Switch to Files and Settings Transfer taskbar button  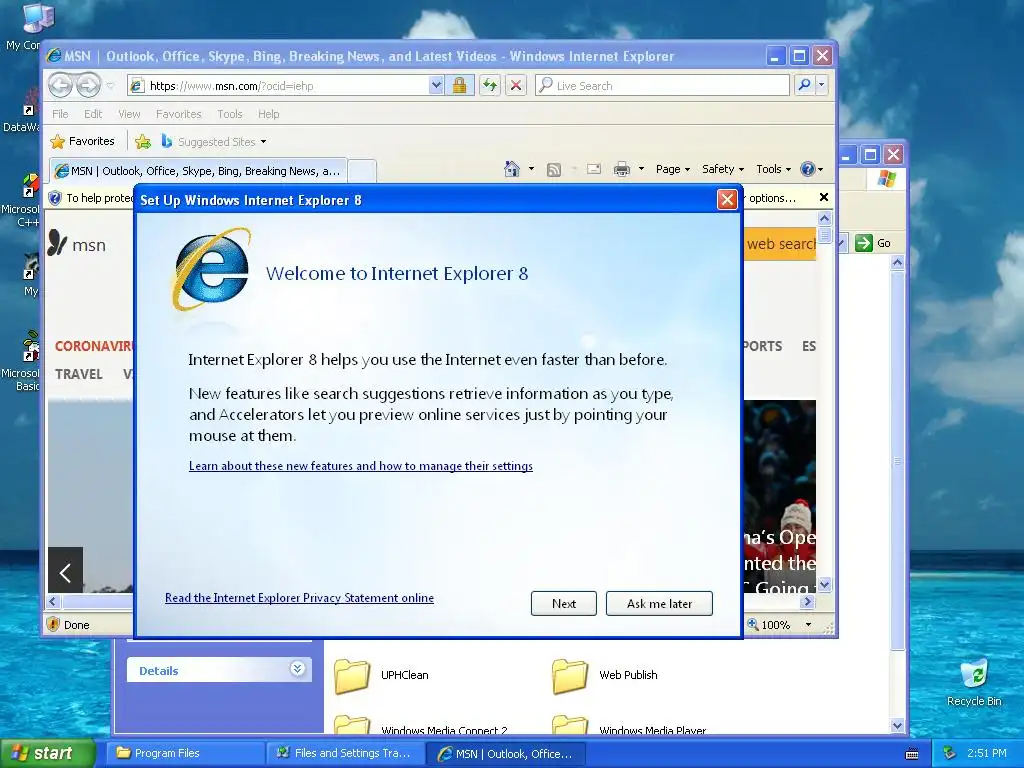tap(346, 753)
